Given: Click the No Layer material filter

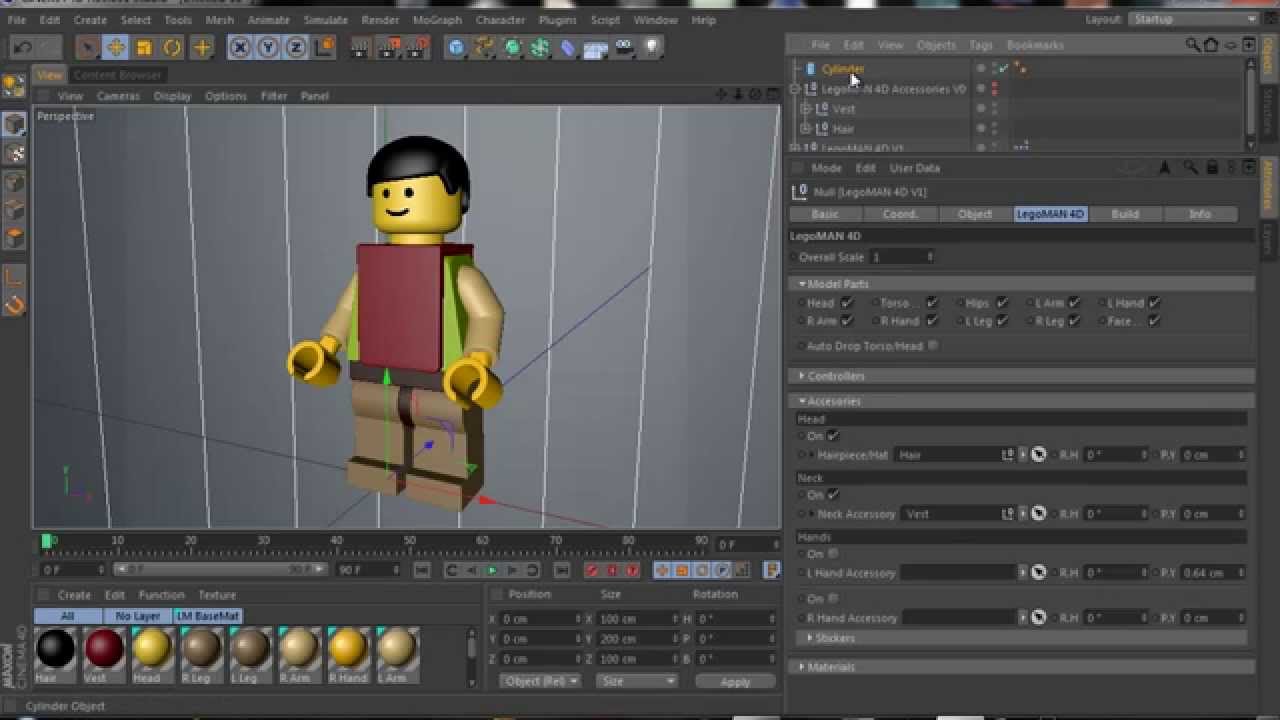Looking at the screenshot, I should [138, 616].
